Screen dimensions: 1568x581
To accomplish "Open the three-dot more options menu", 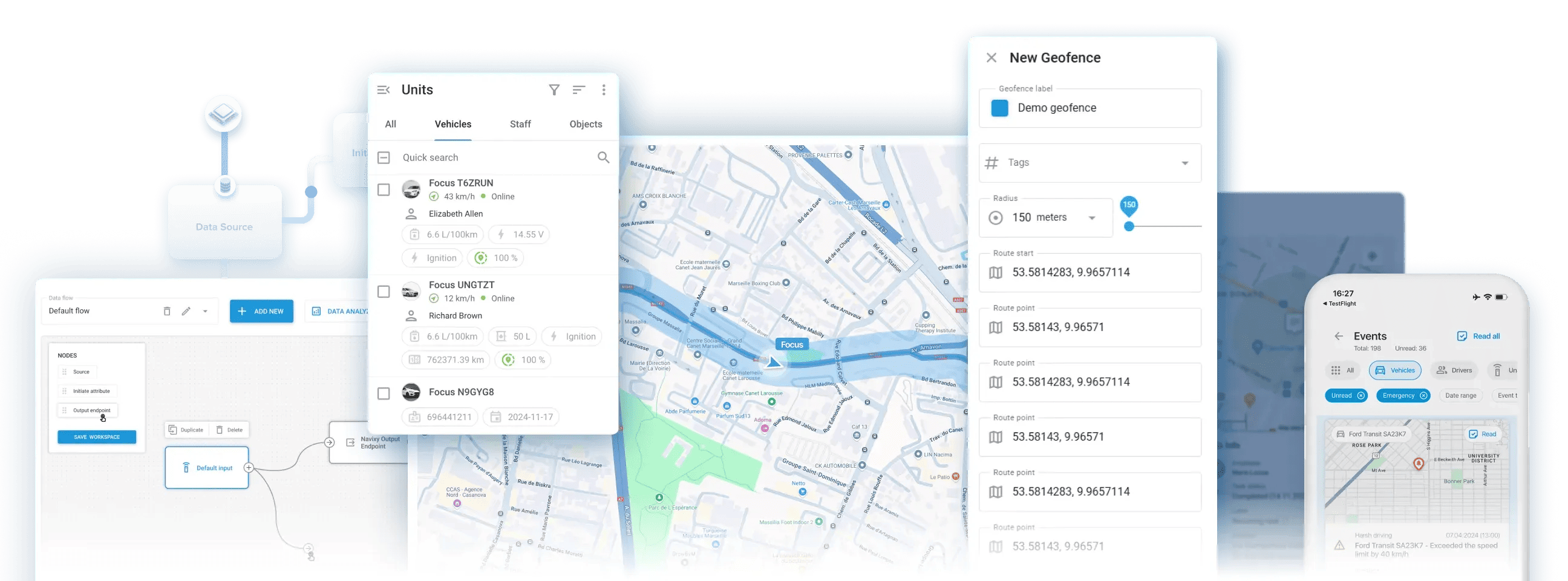I will click(603, 90).
